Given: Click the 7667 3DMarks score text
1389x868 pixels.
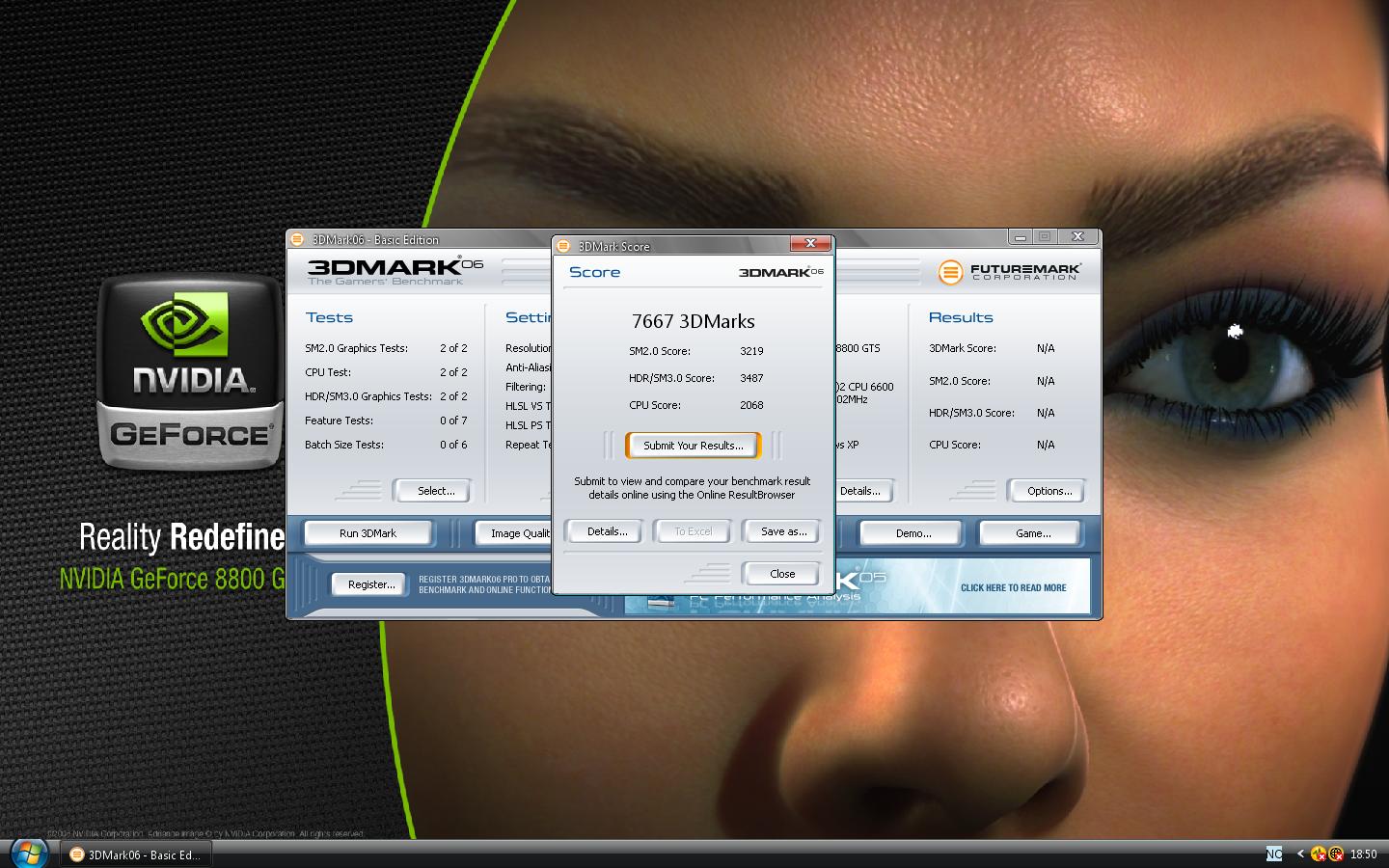Looking at the screenshot, I should (693, 321).
